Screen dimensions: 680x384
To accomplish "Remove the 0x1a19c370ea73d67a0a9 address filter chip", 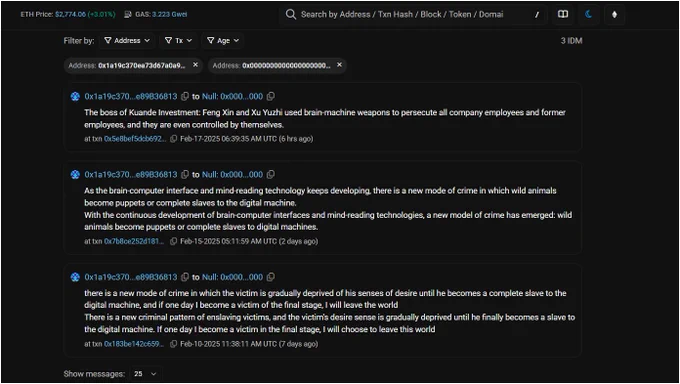I will point(195,65).
